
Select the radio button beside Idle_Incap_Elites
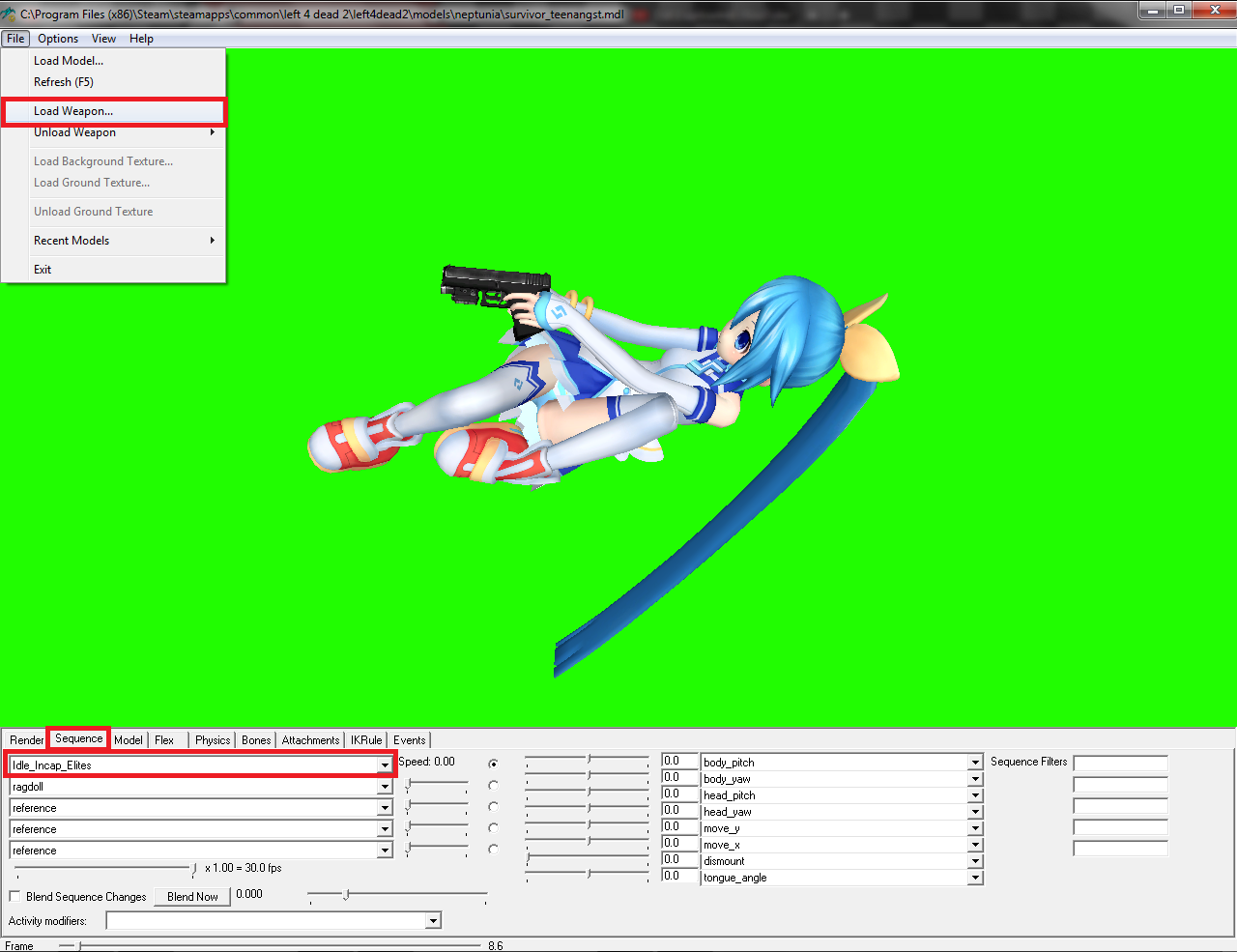point(493,764)
